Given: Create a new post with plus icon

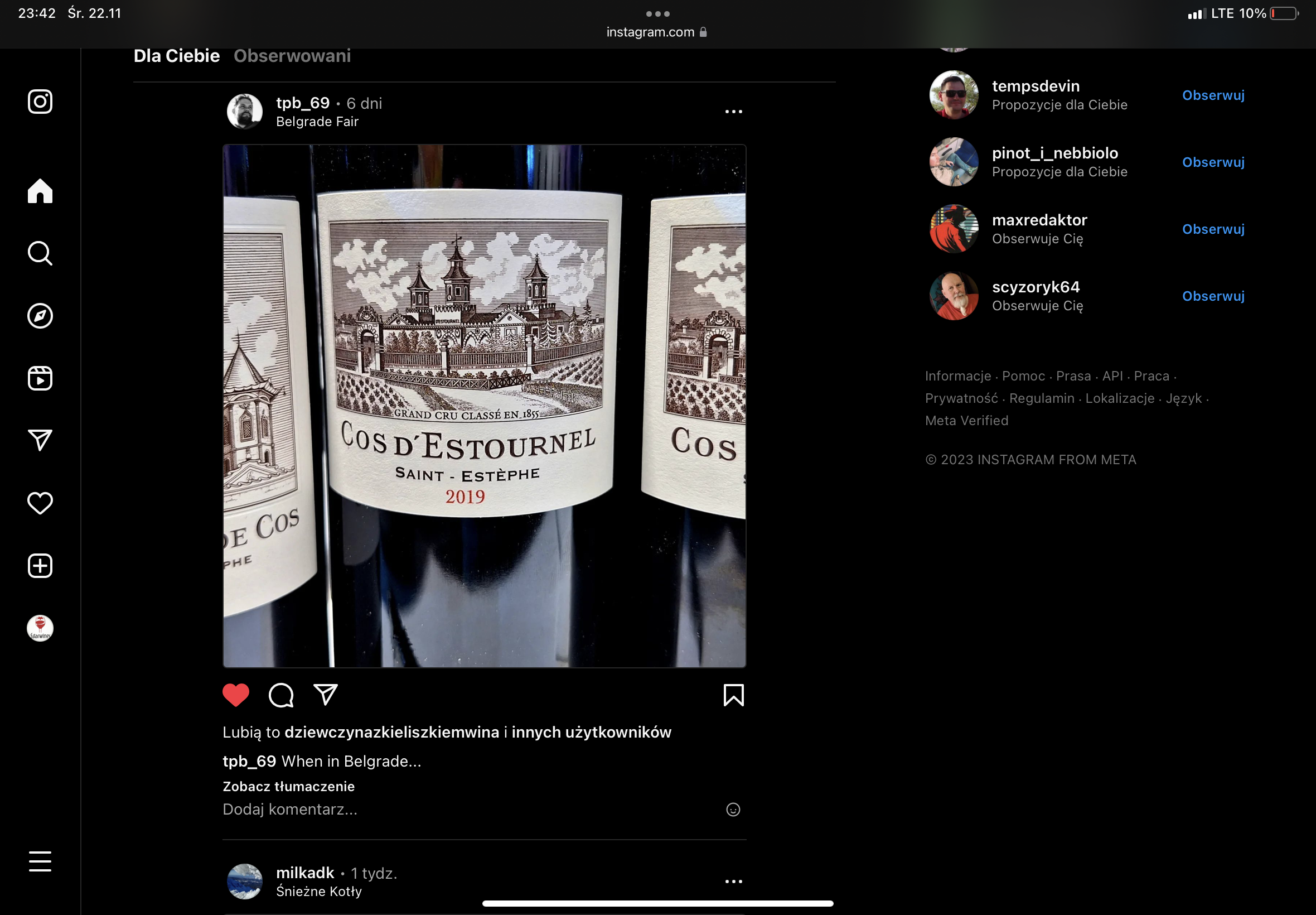Looking at the screenshot, I should click(x=40, y=566).
